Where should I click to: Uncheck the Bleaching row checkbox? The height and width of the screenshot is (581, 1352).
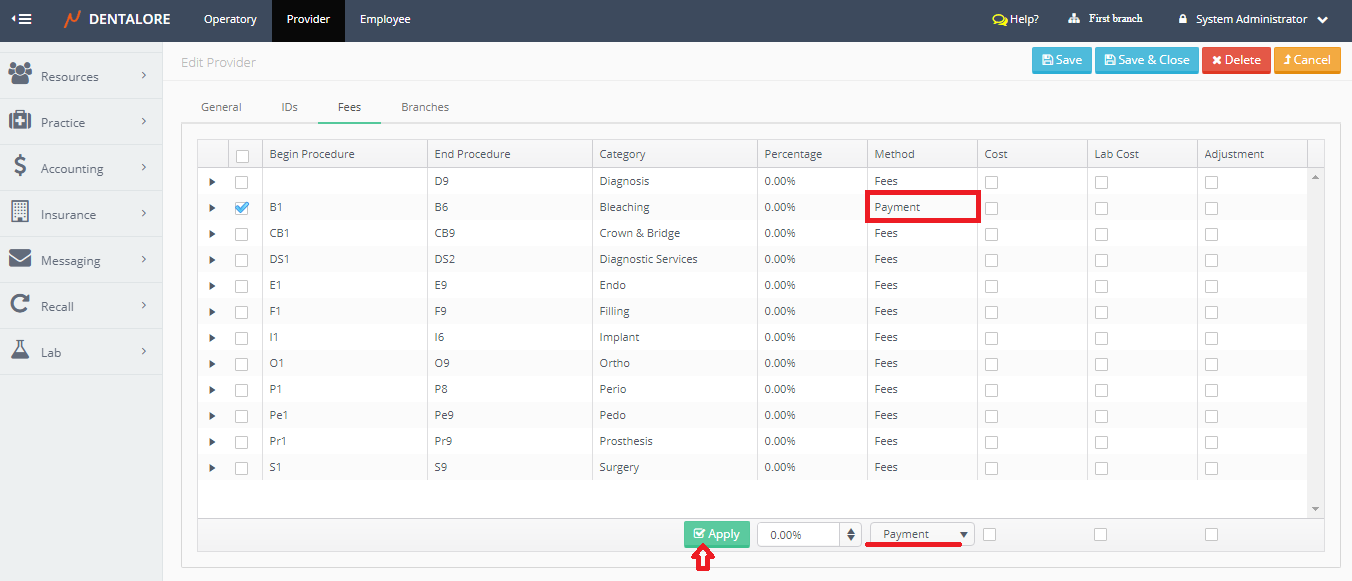click(x=242, y=208)
